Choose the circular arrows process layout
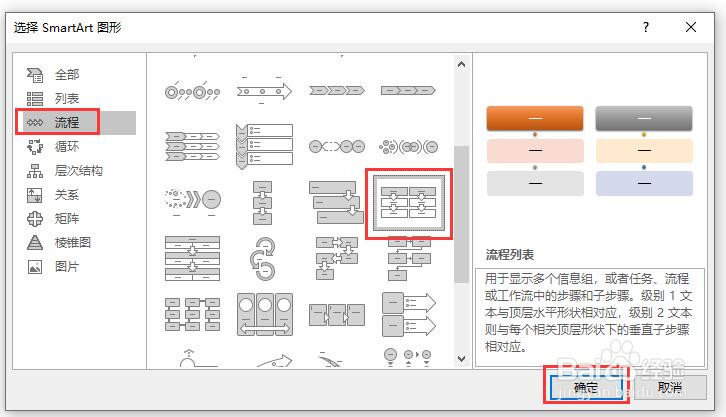 tap(263, 258)
